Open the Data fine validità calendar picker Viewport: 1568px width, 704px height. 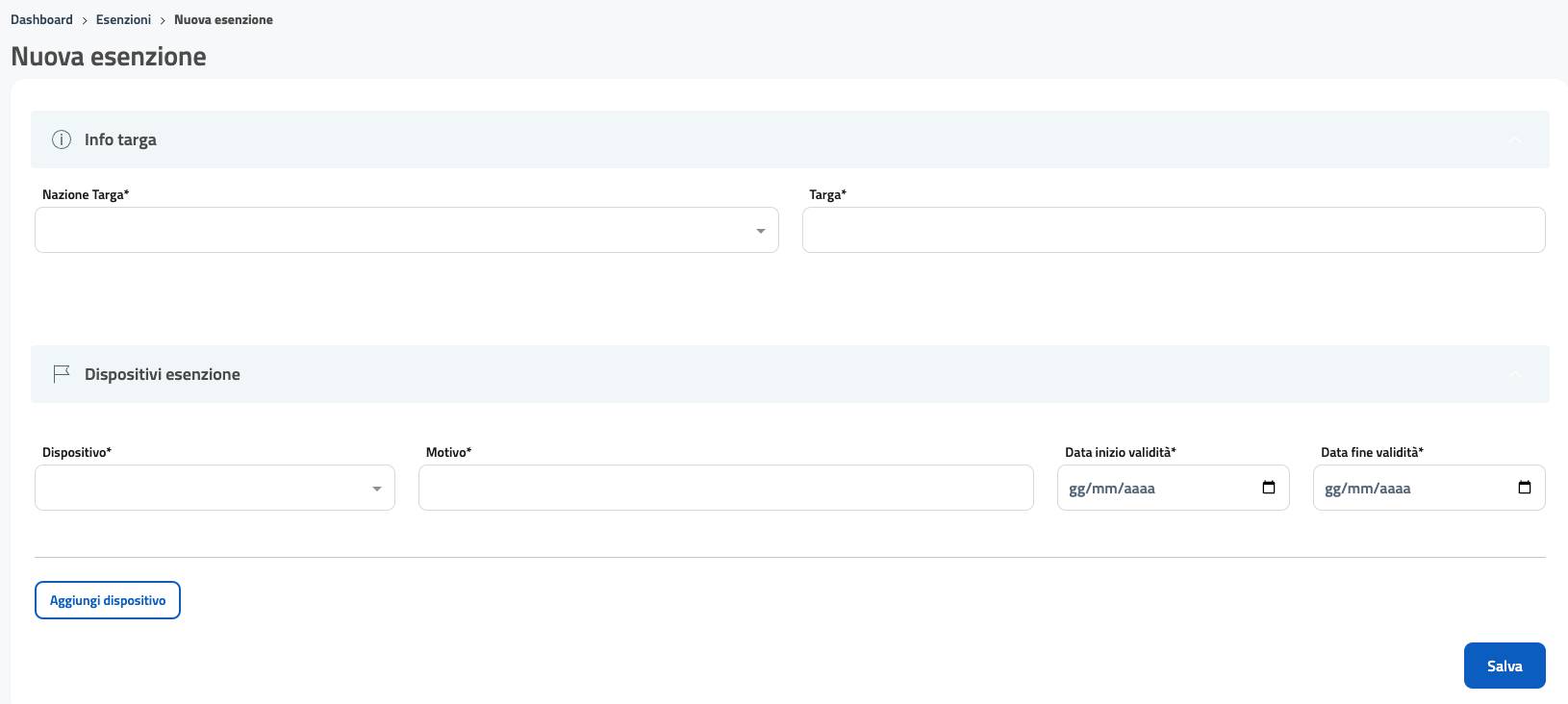pos(1524,488)
